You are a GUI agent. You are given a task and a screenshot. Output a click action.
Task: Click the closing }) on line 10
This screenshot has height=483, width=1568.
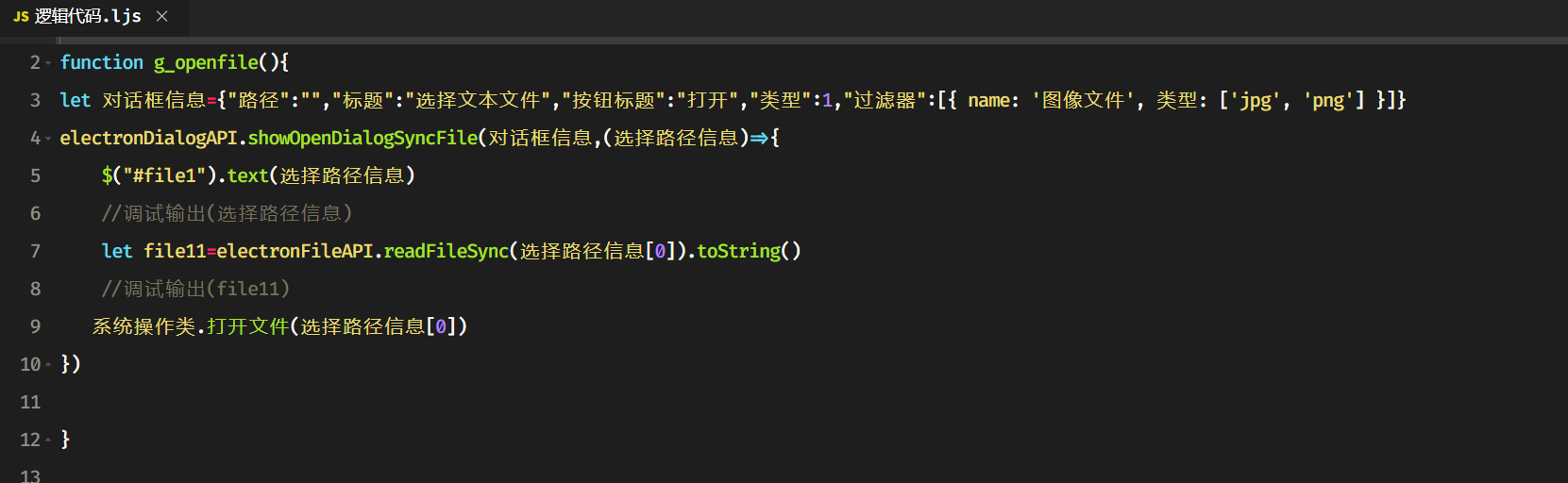pyautogui.click(x=71, y=364)
